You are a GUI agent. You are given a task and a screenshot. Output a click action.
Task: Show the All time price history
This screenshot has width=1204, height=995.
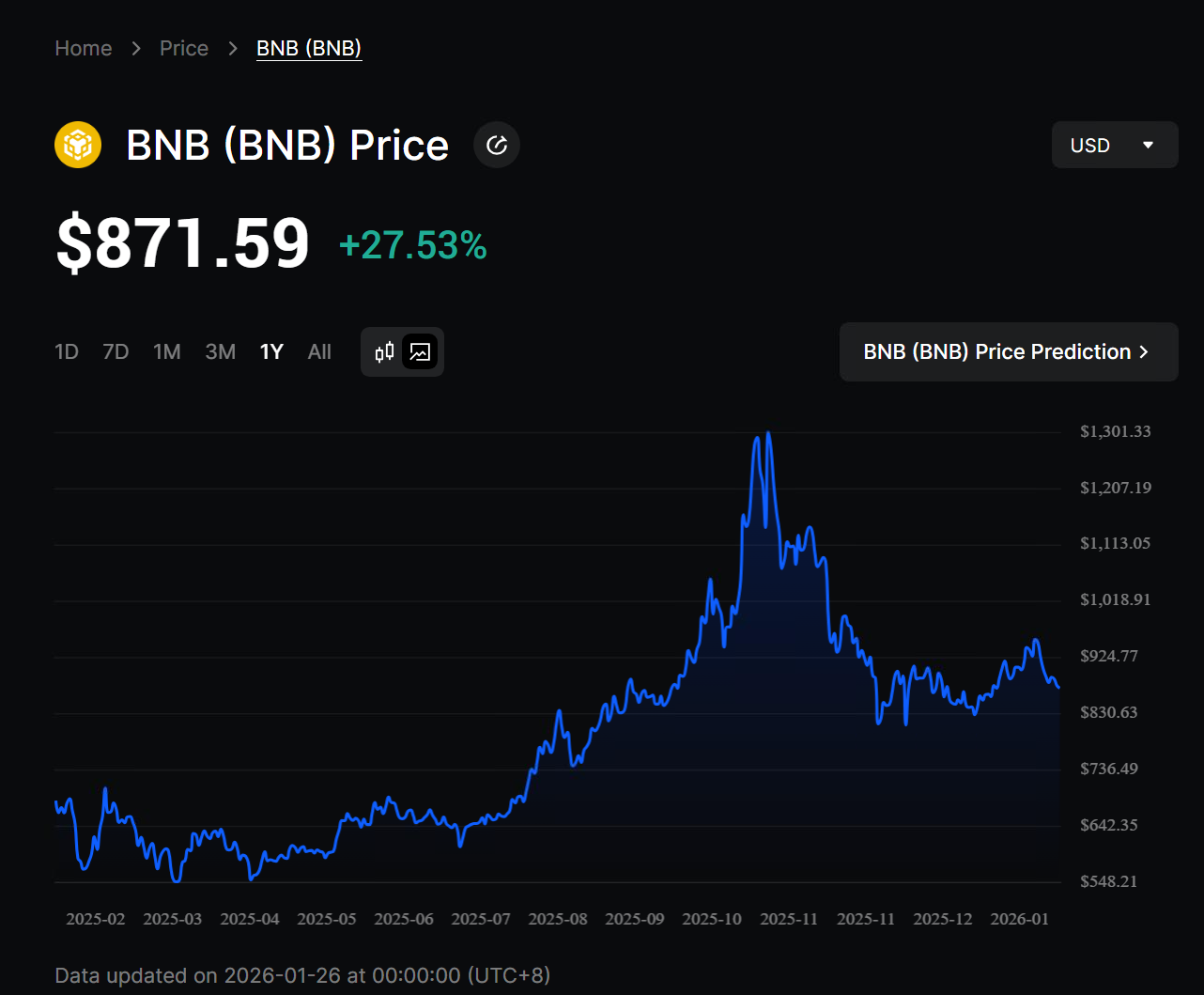(x=319, y=352)
